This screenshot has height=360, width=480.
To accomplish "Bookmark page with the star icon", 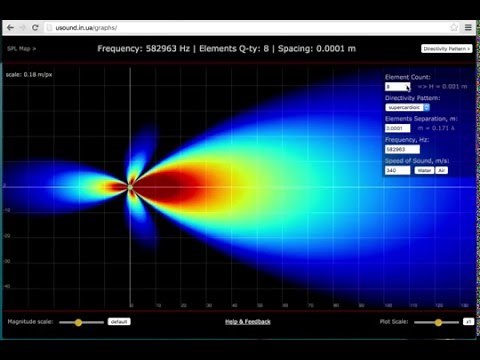I will [454, 28].
